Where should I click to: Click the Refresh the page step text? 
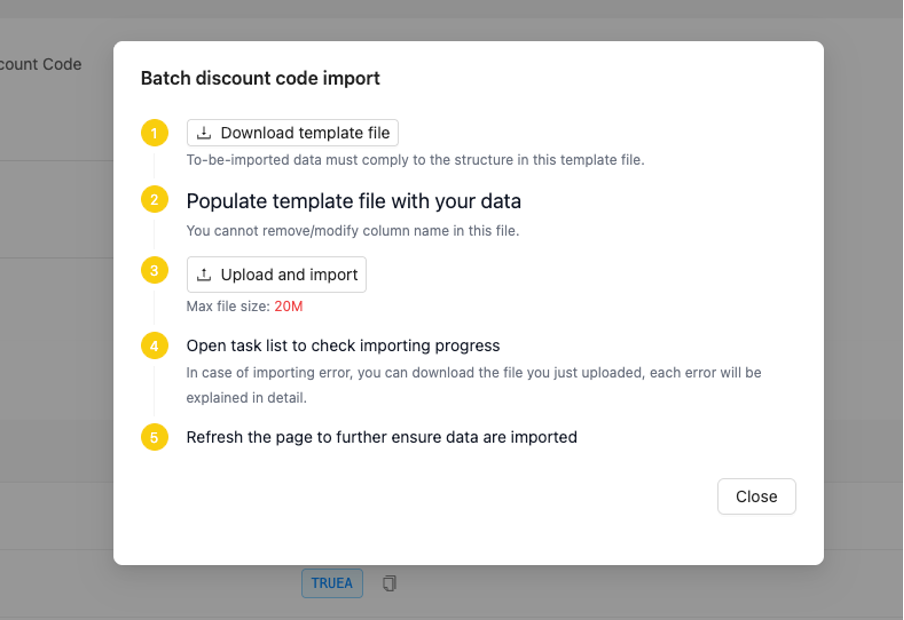(381, 437)
